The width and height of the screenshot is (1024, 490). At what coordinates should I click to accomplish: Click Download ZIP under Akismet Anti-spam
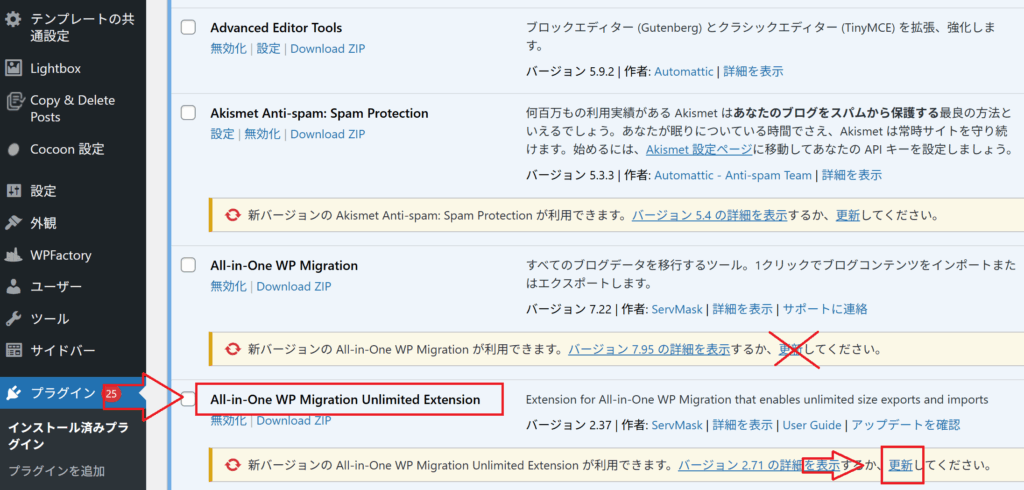click(328, 134)
